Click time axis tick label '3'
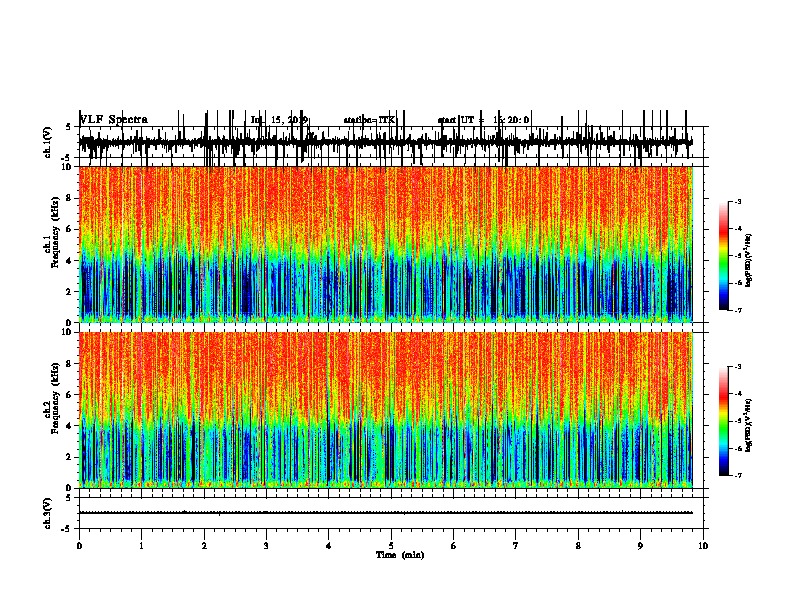 pos(266,546)
